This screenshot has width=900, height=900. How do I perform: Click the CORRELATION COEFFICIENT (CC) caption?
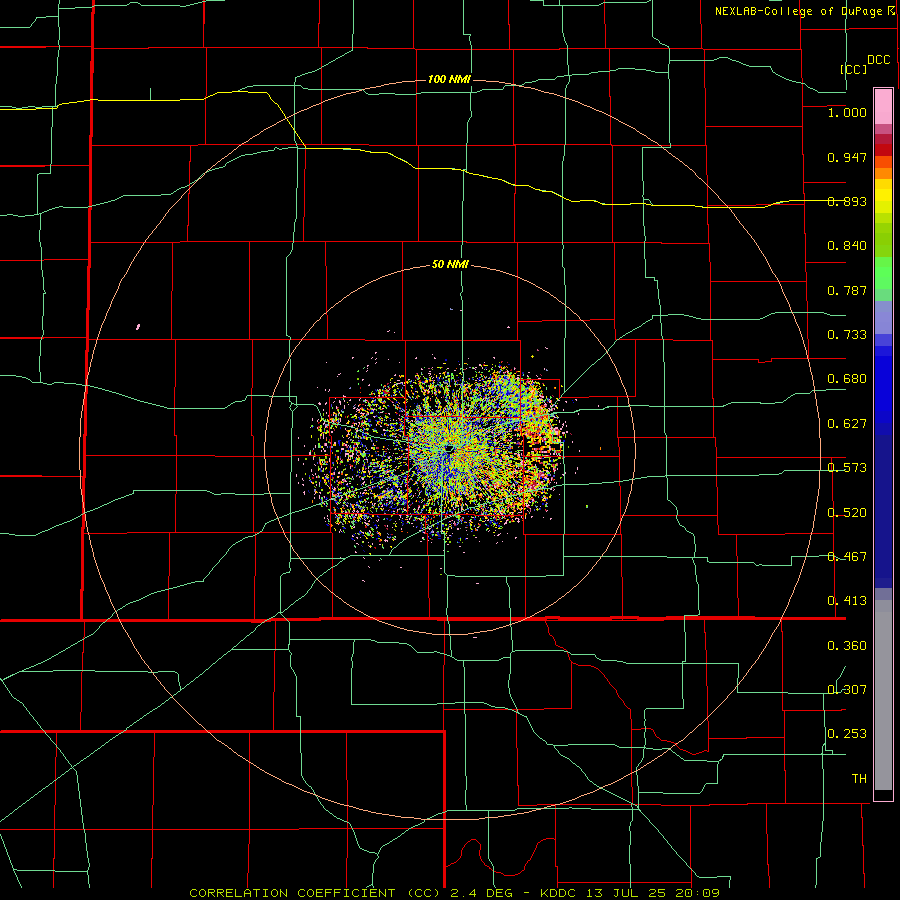tap(316, 893)
